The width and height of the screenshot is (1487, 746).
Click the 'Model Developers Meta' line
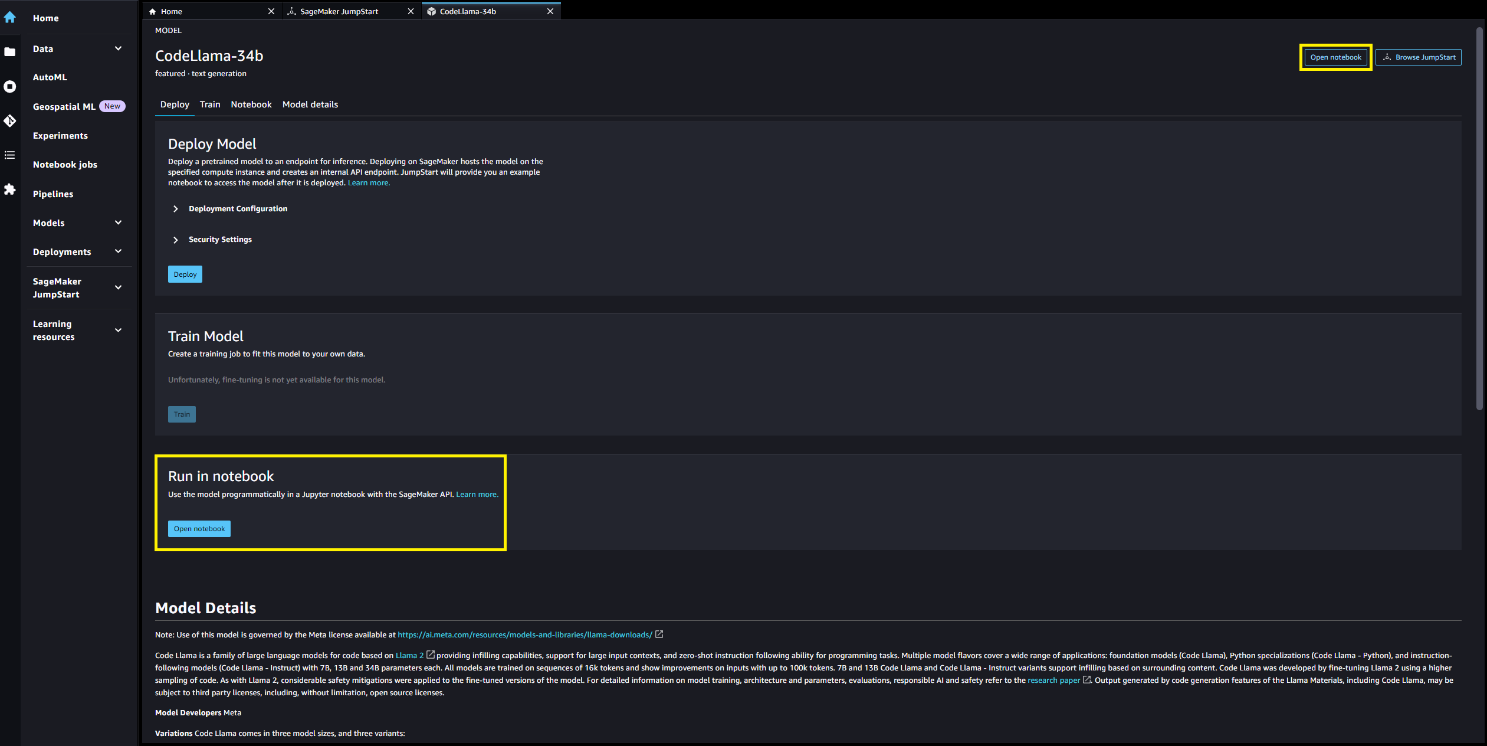tap(196, 712)
